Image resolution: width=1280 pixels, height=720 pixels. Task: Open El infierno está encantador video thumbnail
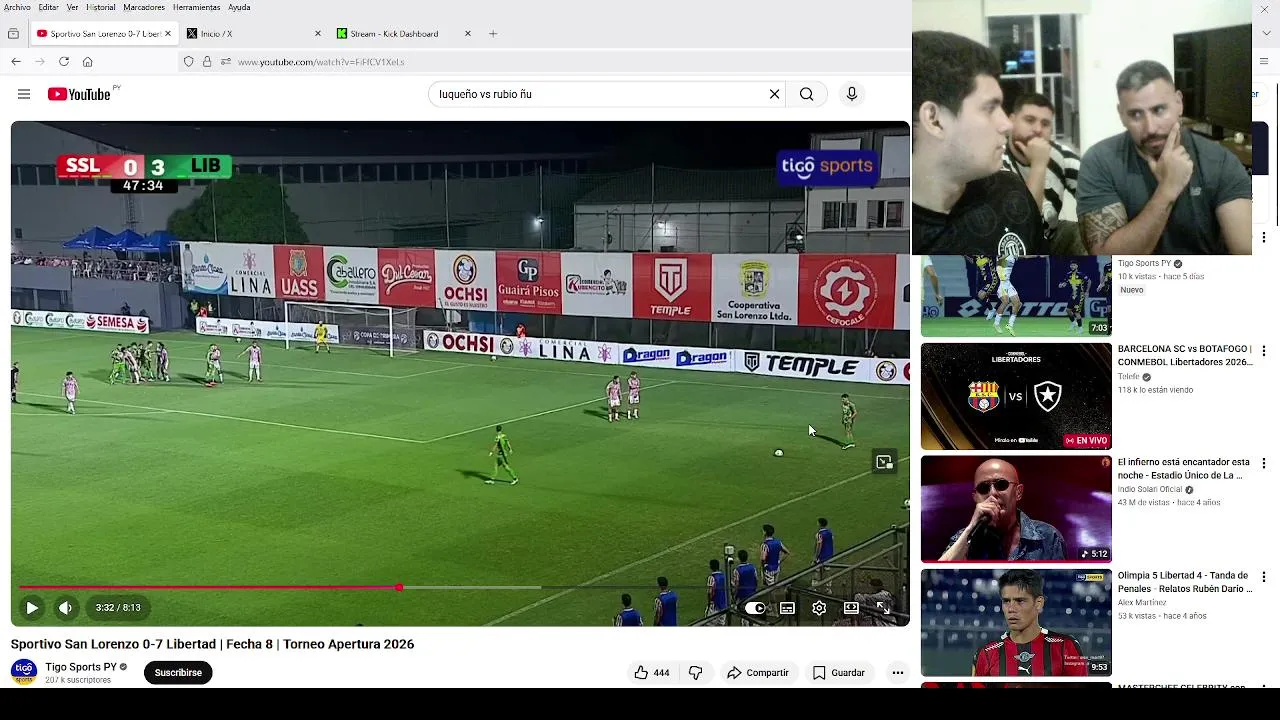1016,509
